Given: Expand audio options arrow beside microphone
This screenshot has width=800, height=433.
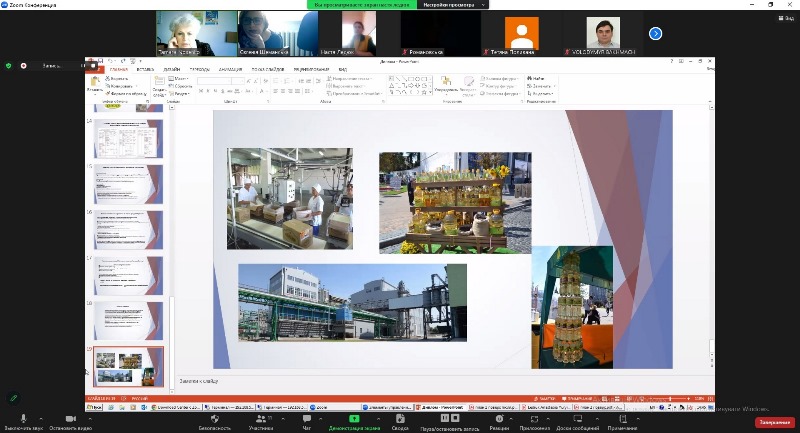Looking at the screenshot, I should click(42, 417).
